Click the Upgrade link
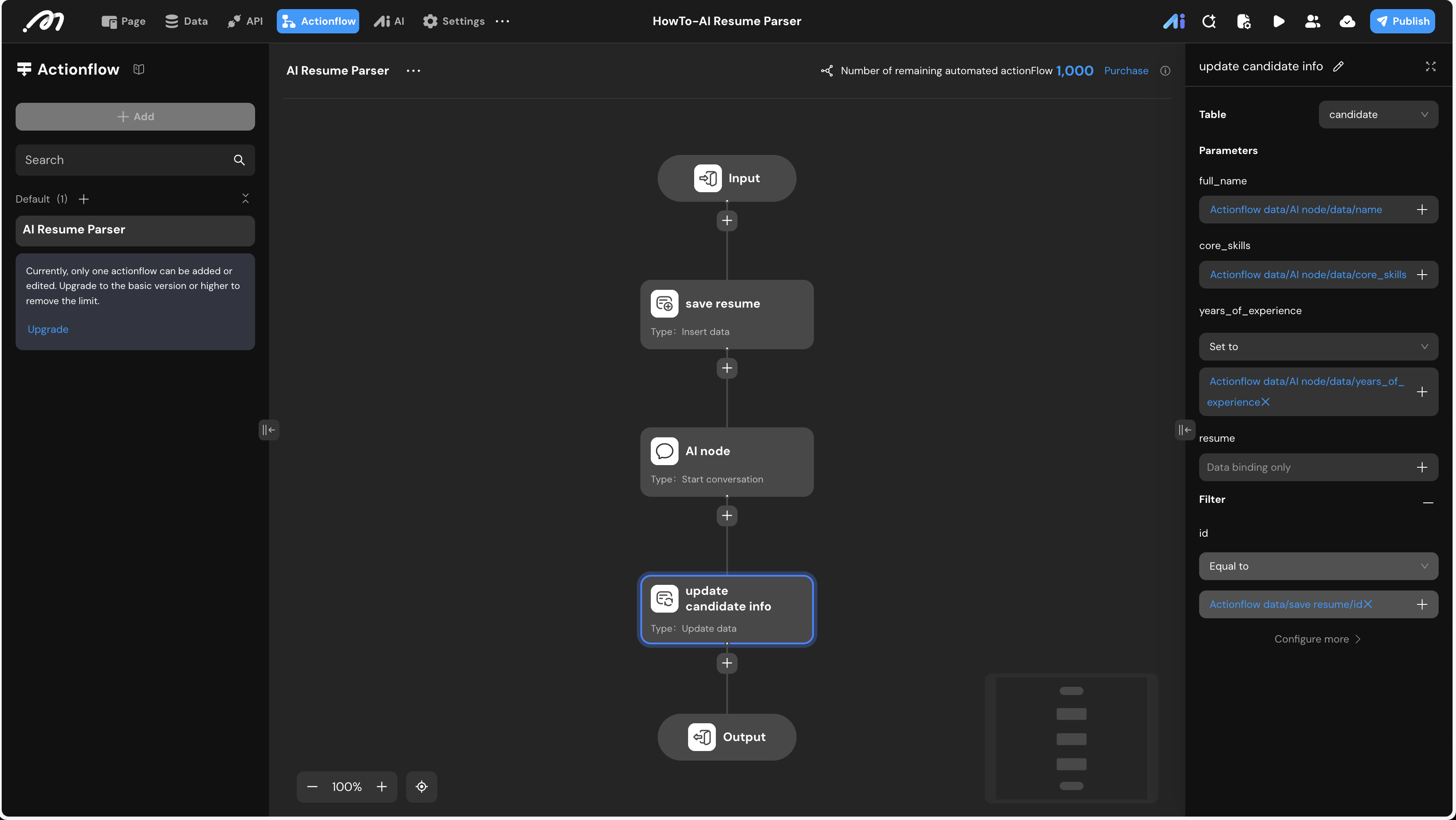1456x820 pixels. pyautogui.click(x=48, y=329)
